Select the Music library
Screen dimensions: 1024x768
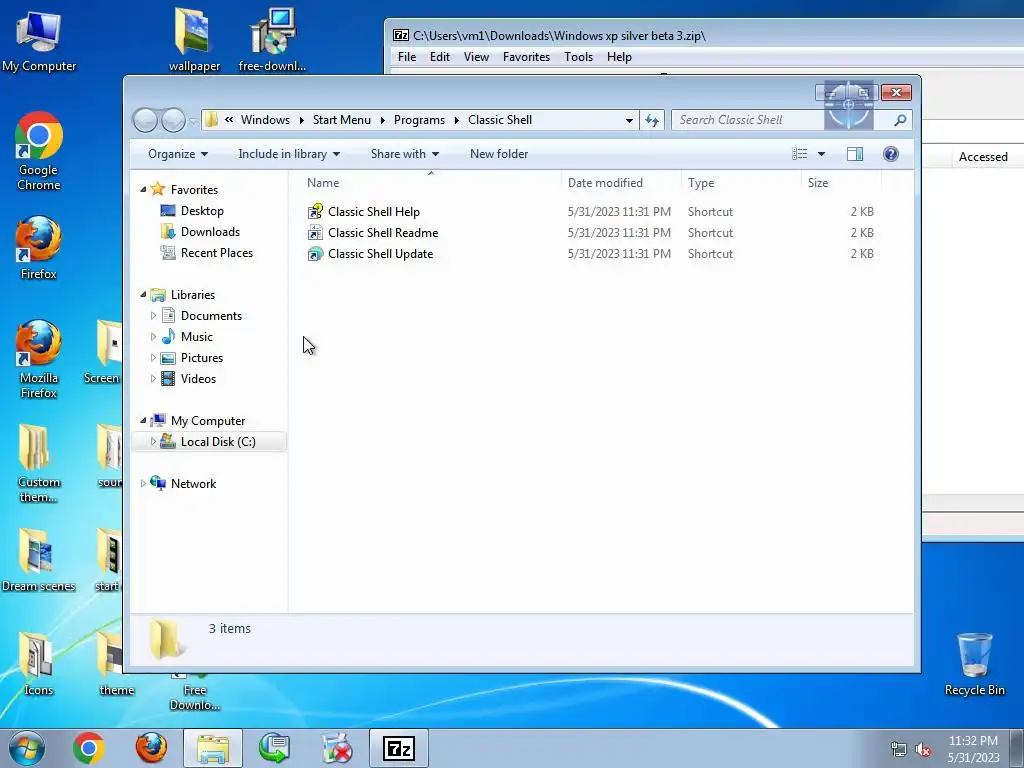click(x=197, y=337)
